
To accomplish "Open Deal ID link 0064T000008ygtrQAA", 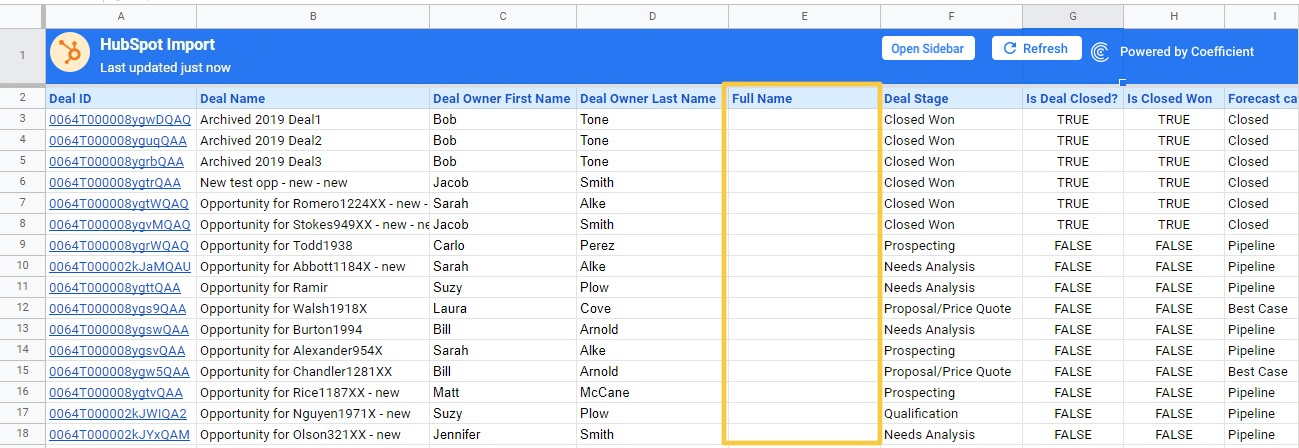I will [x=115, y=183].
